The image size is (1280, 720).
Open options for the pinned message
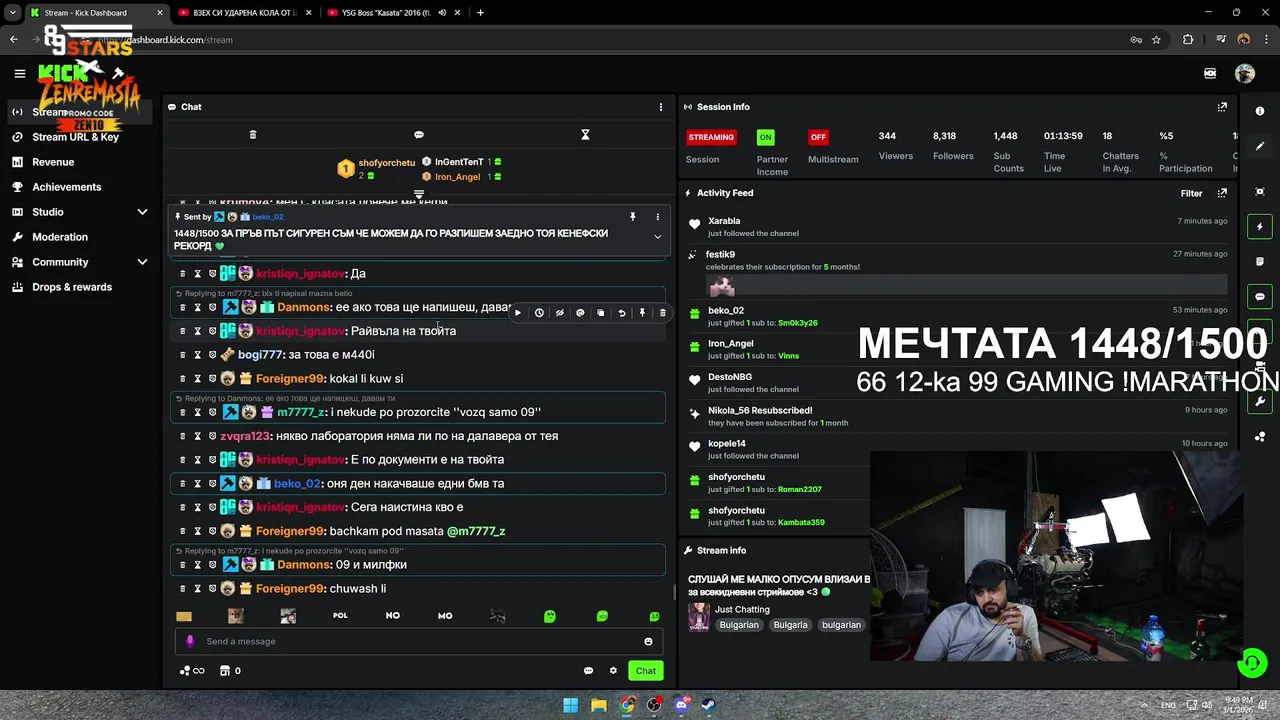[657, 217]
